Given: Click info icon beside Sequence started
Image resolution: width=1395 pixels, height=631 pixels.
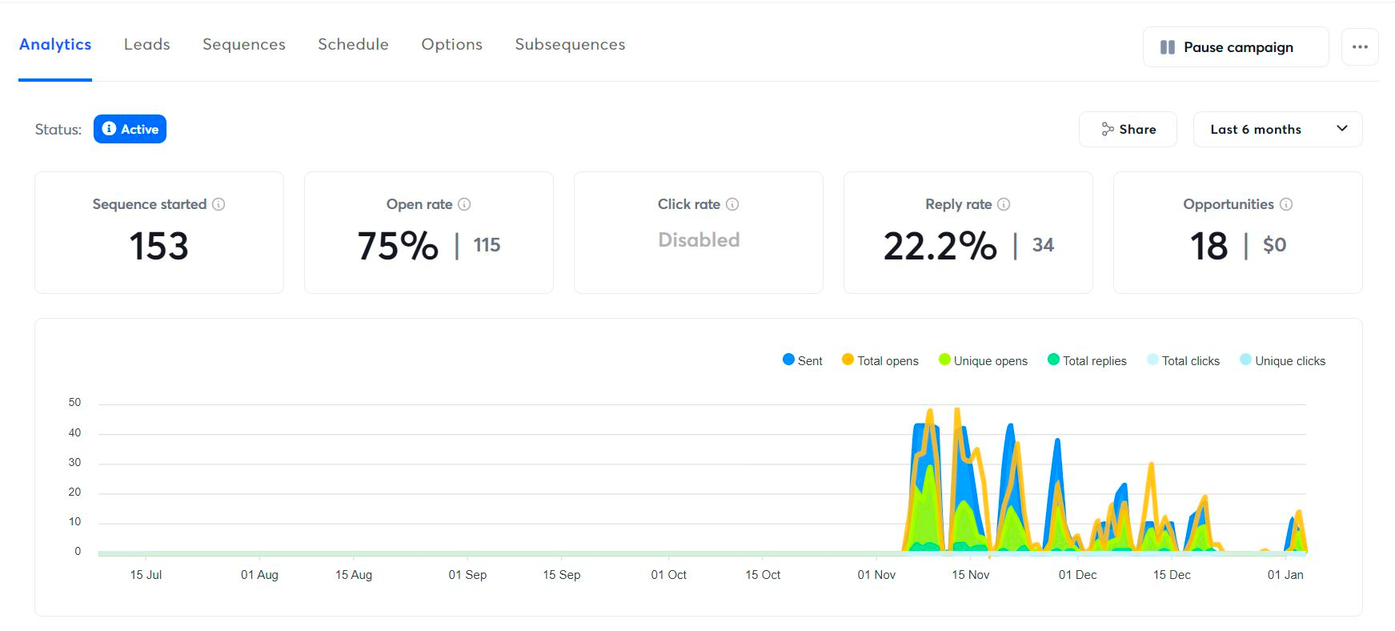Looking at the screenshot, I should tap(219, 204).
